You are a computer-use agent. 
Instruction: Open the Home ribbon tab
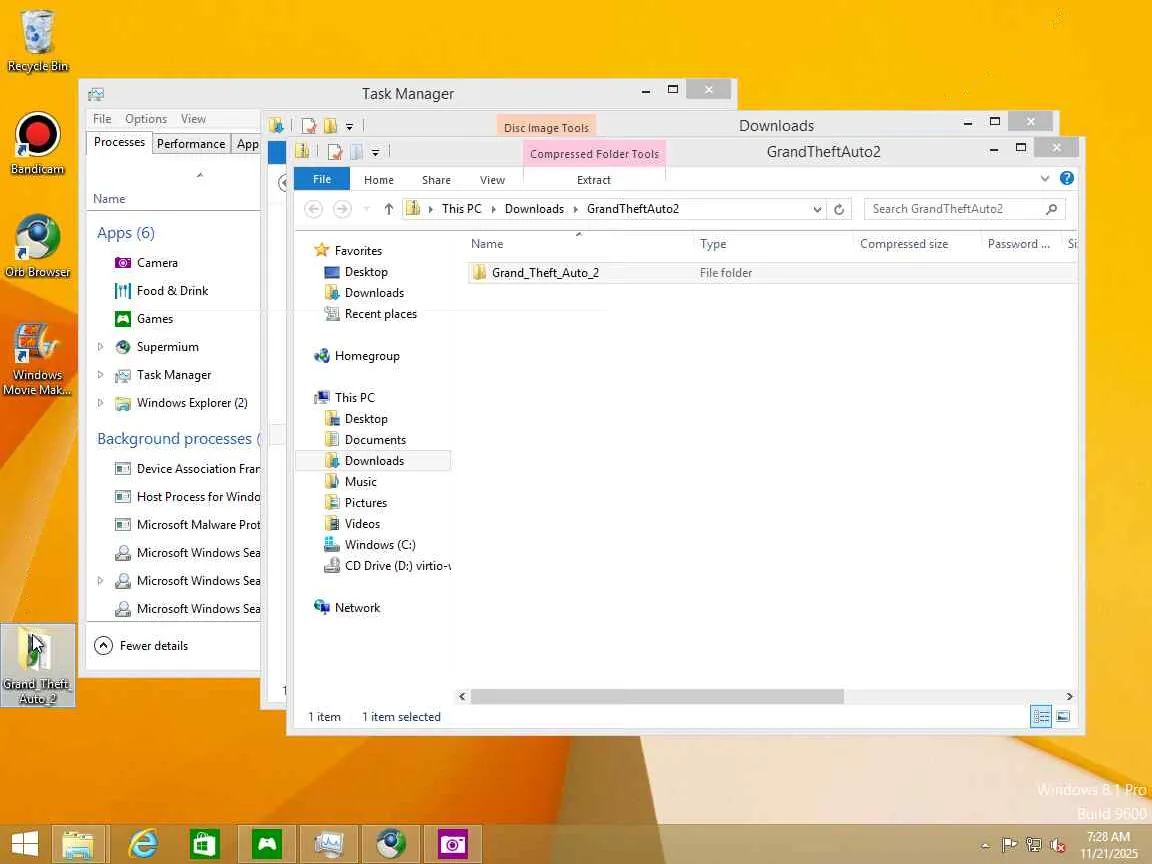[378, 180]
